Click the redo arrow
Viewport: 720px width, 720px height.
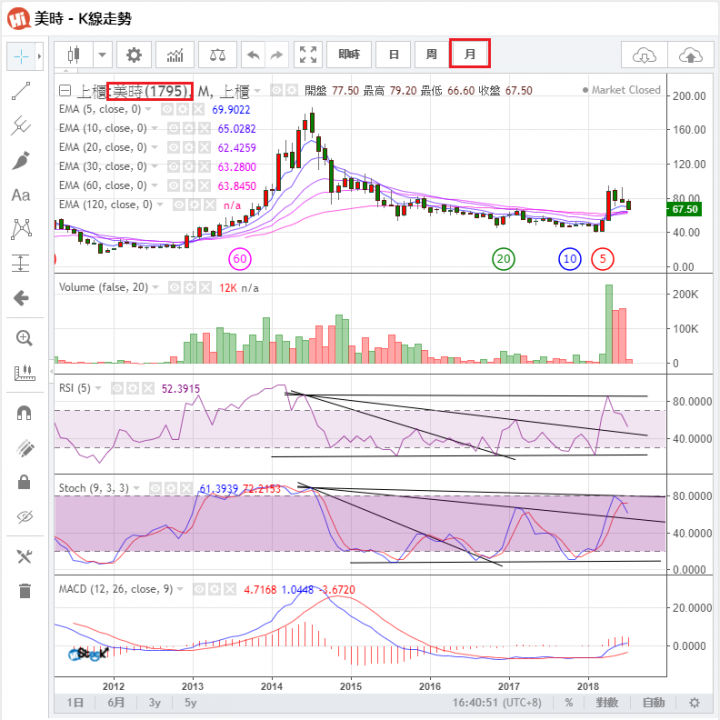(x=276, y=55)
